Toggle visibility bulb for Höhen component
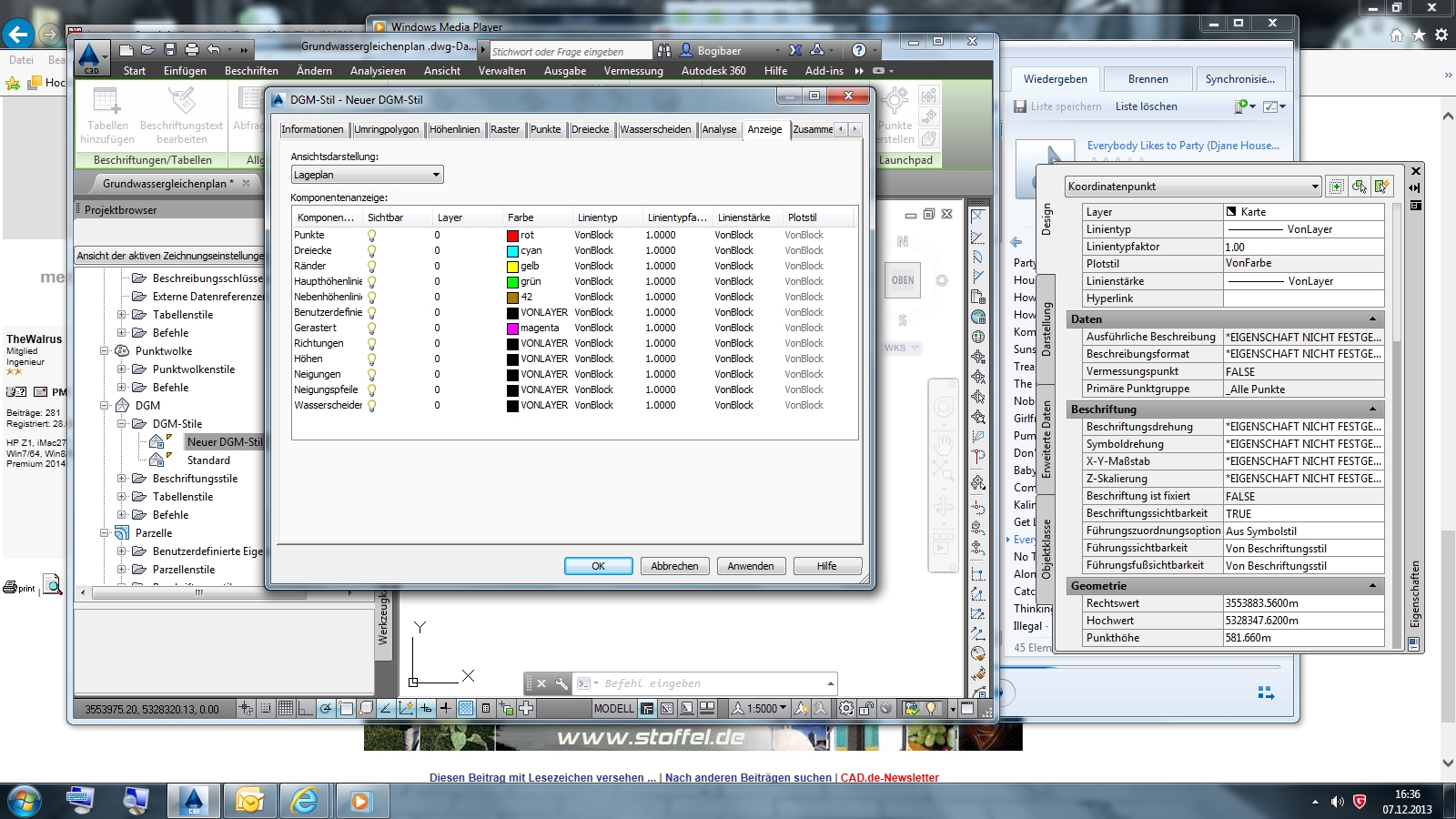Image resolution: width=1456 pixels, height=819 pixels. pos(371,359)
